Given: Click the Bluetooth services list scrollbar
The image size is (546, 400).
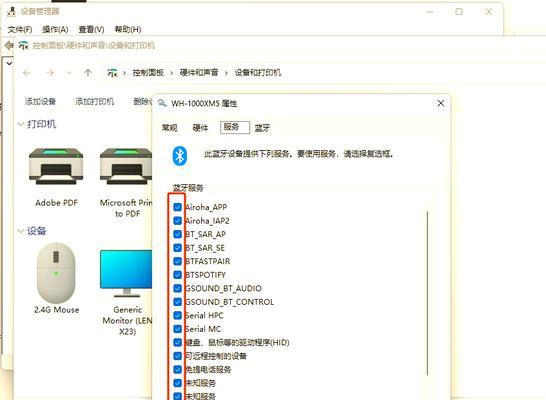Looking at the screenshot, I should click(x=427, y=293).
